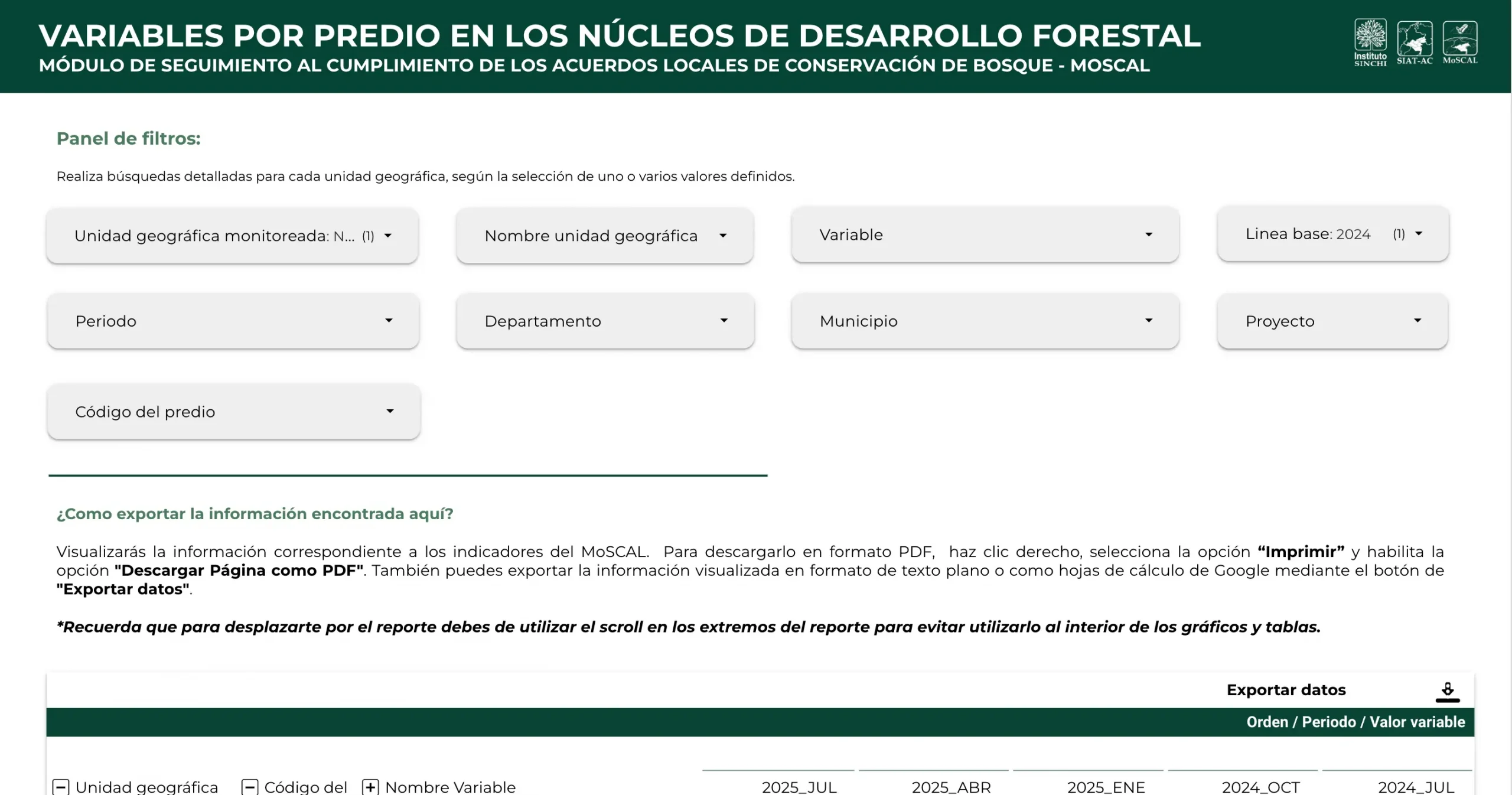
Task: Click Orden / Periodo / Valor variable header
Action: 1355,722
